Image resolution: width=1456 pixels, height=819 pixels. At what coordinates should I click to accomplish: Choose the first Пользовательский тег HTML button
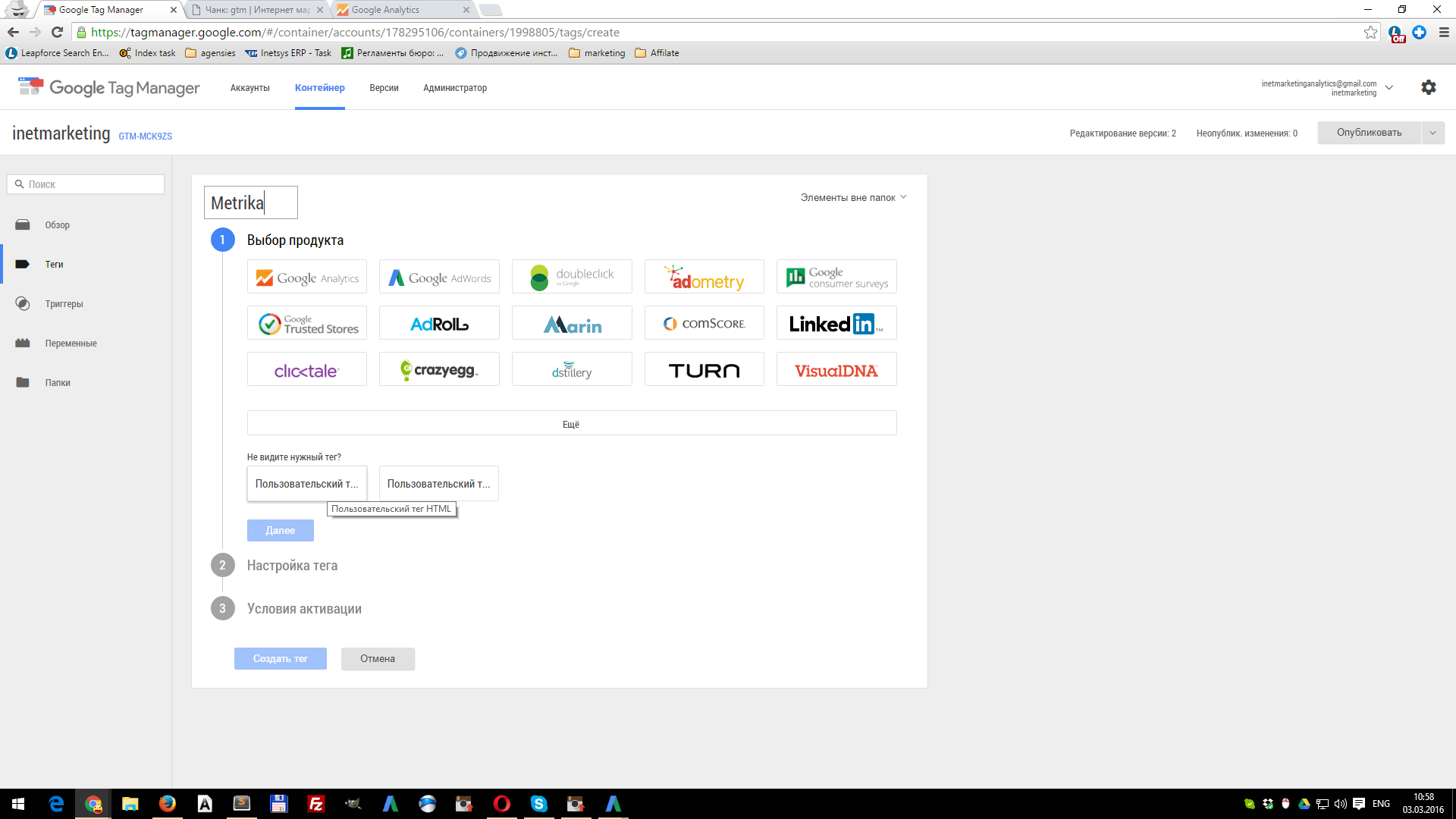pyautogui.click(x=307, y=484)
